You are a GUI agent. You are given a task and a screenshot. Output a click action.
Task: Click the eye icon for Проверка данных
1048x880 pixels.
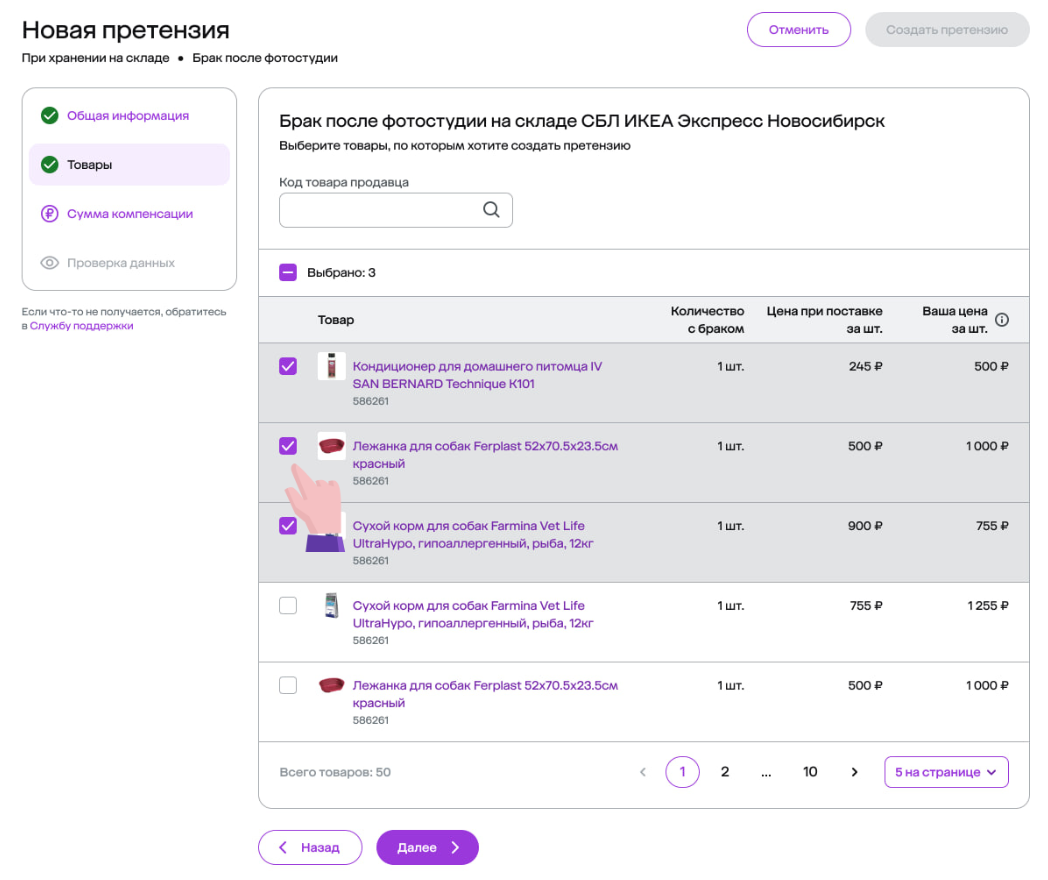49,263
